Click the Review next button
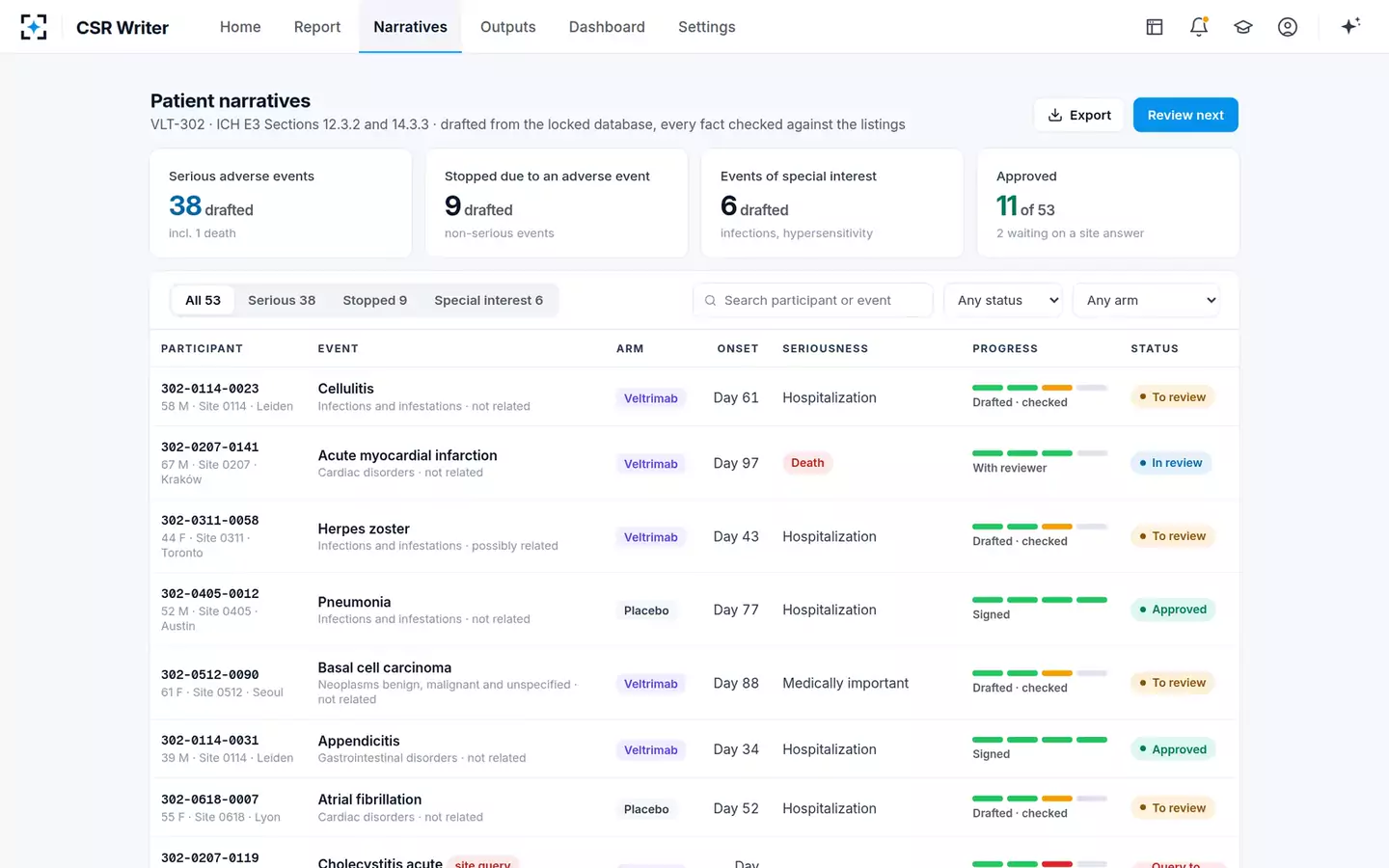Viewport: 1389px width, 868px height. click(x=1185, y=115)
